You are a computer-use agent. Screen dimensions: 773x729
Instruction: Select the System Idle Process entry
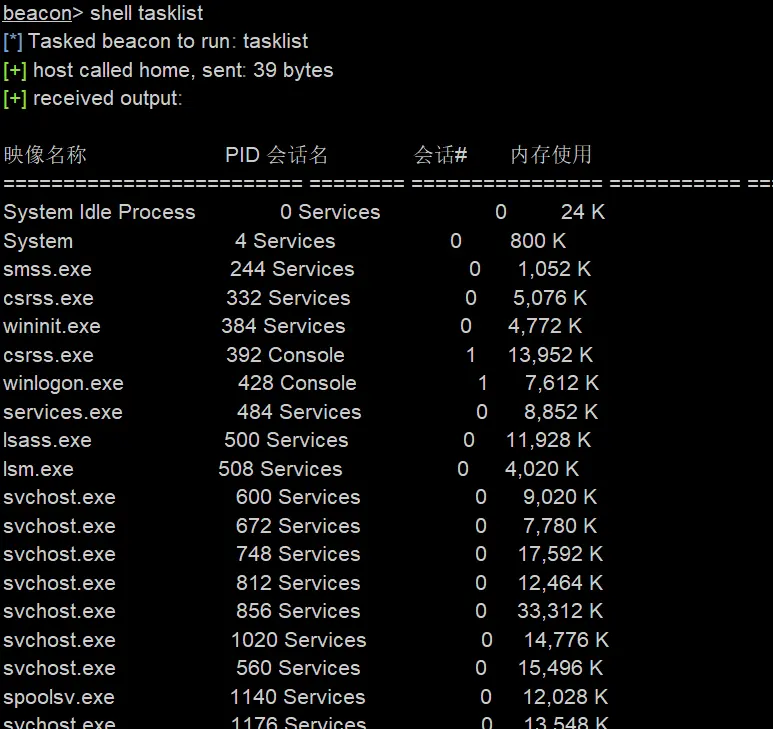[x=99, y=212]
